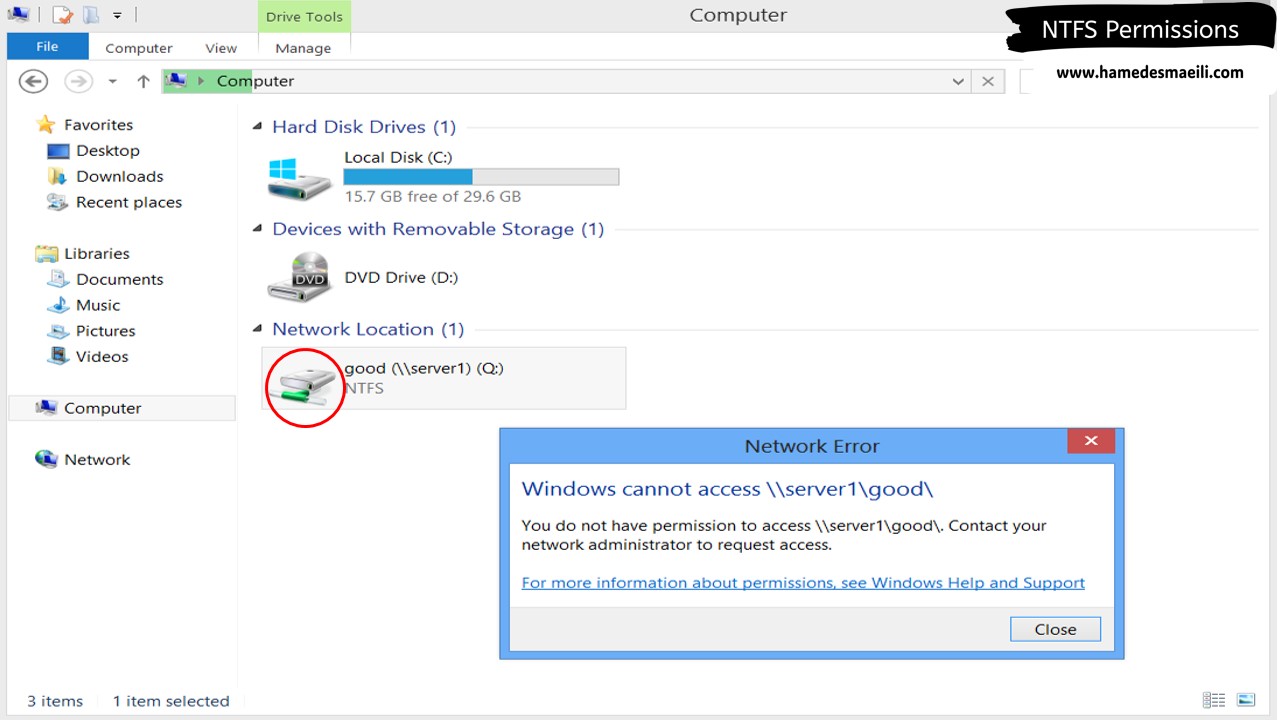Select the Local Disk (C:) capacity bar

pyautogui.click(x=481, y=177)
